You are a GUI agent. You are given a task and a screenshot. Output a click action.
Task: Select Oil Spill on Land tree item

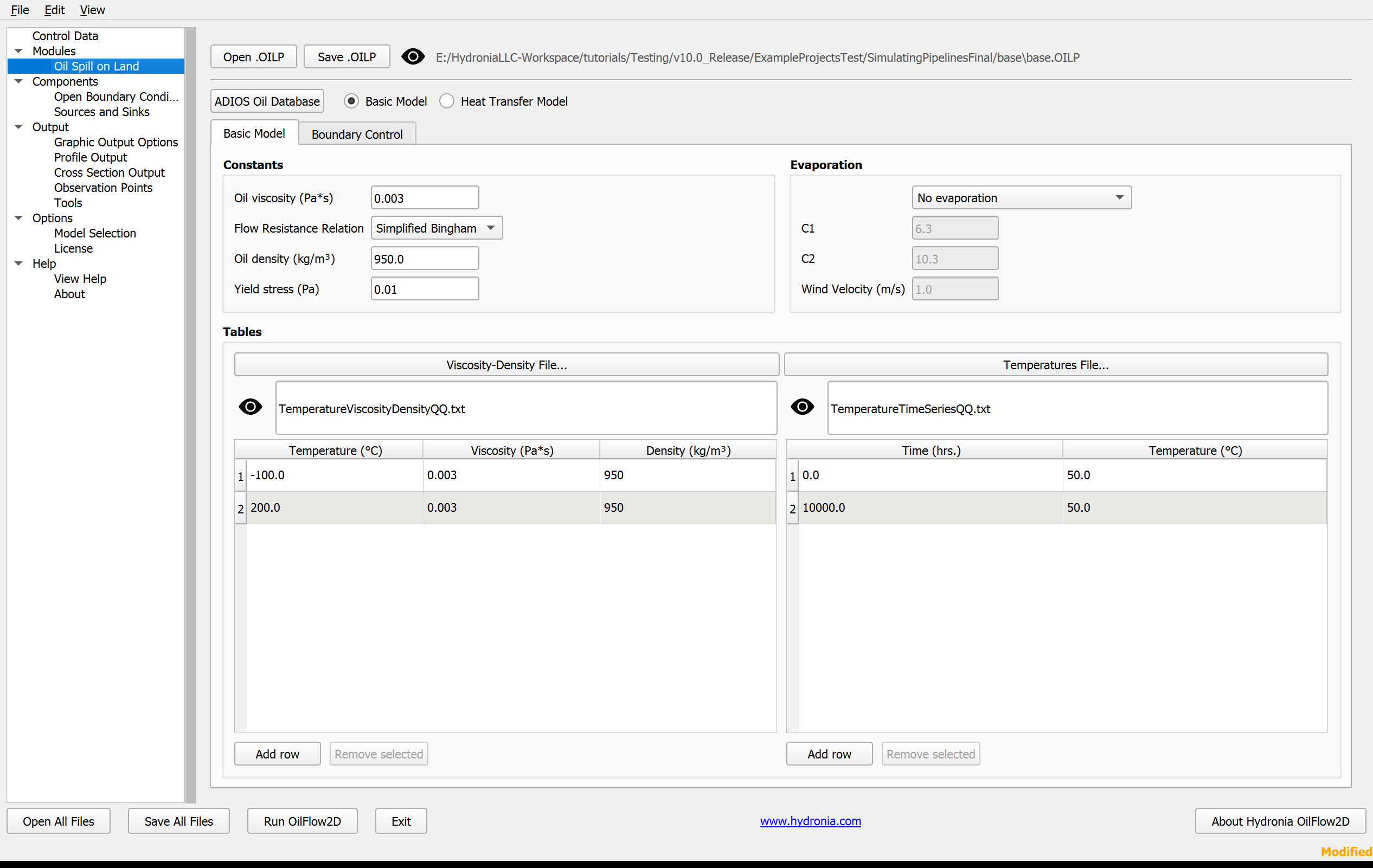point(97,66)
